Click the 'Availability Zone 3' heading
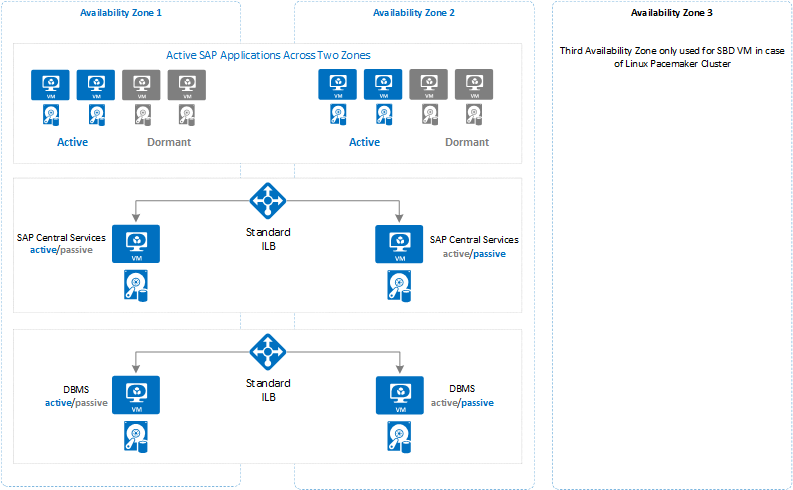This screenshot has width=793, height=490. click(x=672, y=13)
